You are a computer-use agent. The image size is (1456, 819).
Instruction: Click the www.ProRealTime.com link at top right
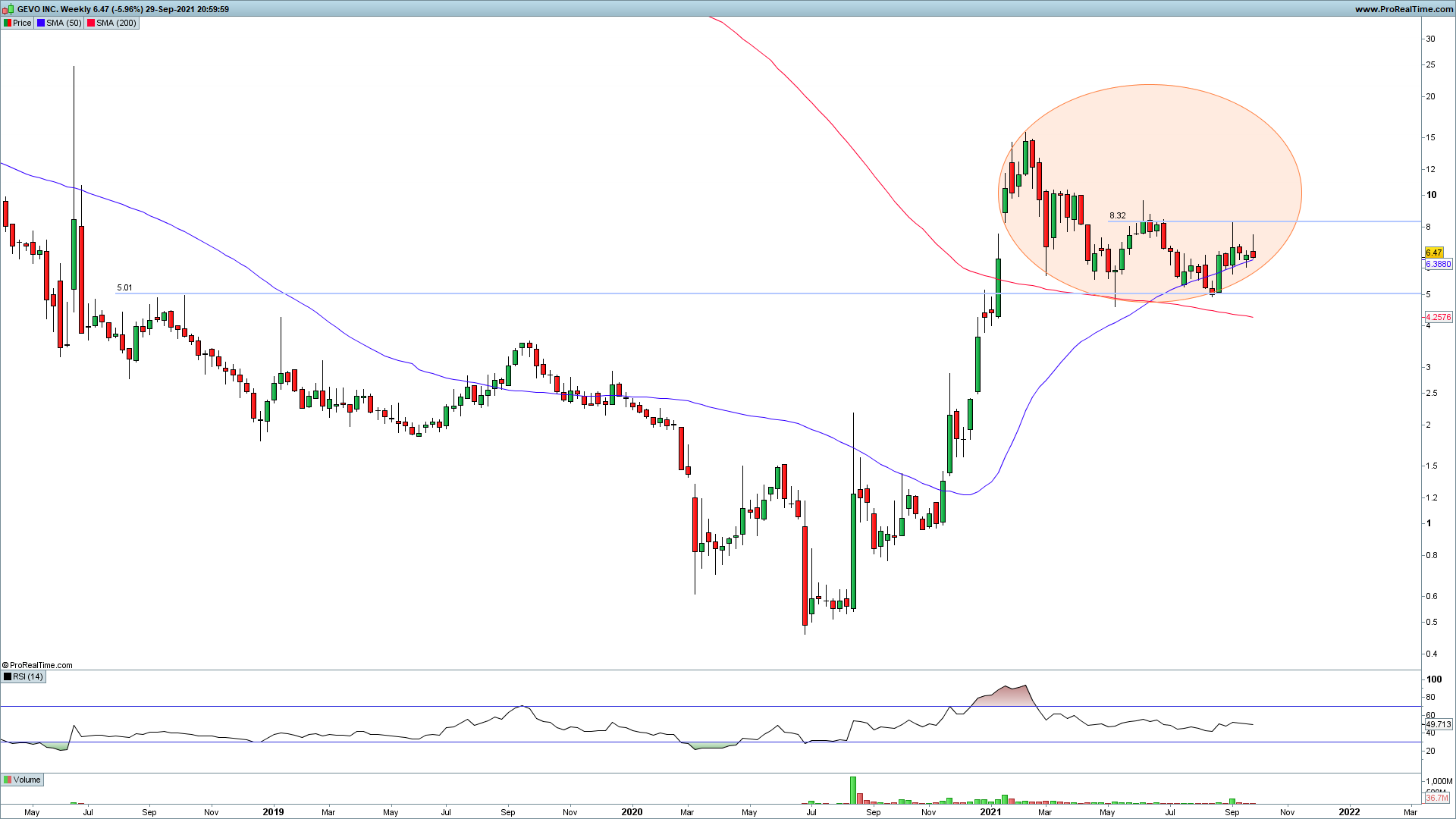click(1403, 9)
